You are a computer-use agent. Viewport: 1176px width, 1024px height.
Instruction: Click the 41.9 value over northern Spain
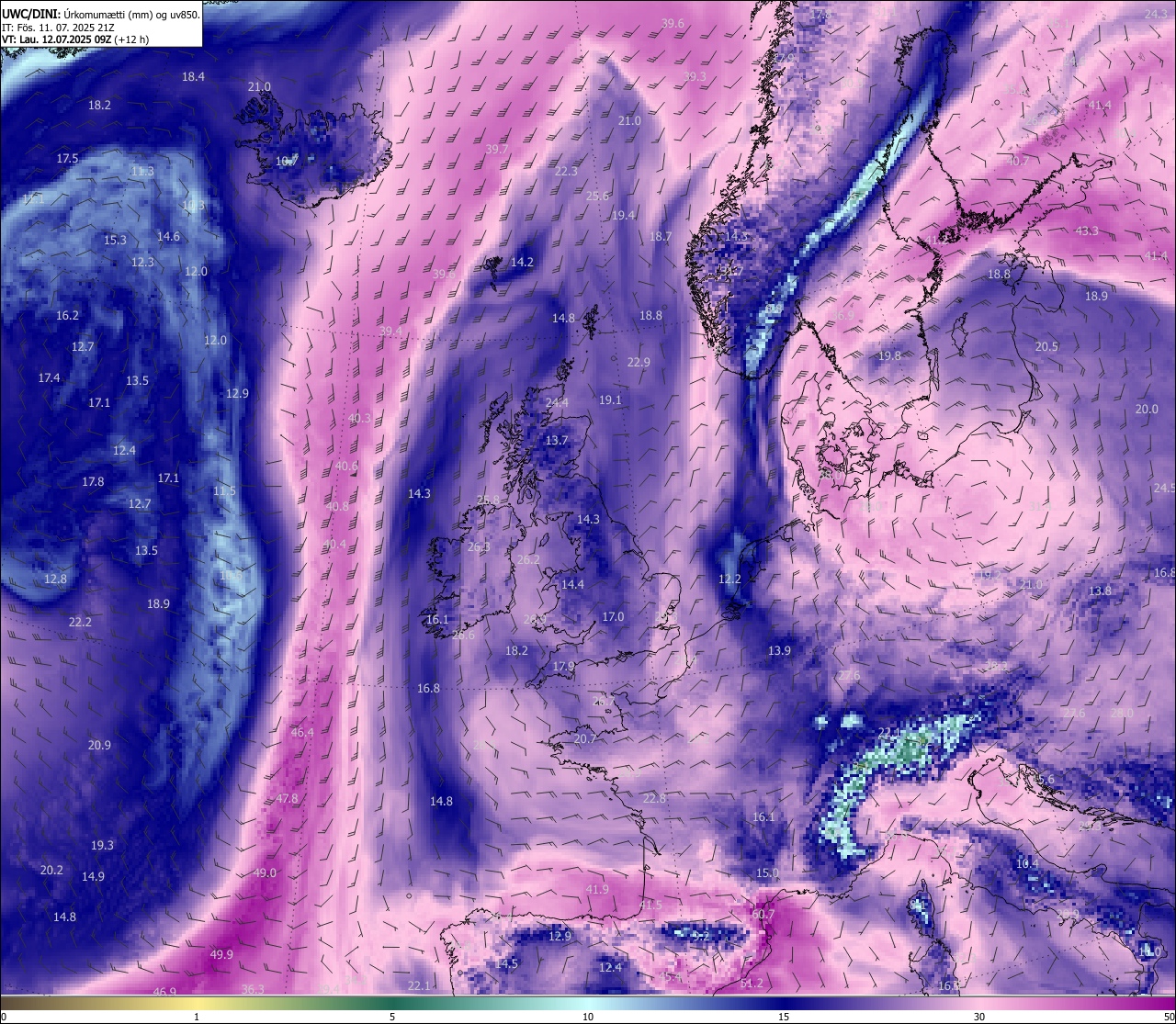click(597, 890)
